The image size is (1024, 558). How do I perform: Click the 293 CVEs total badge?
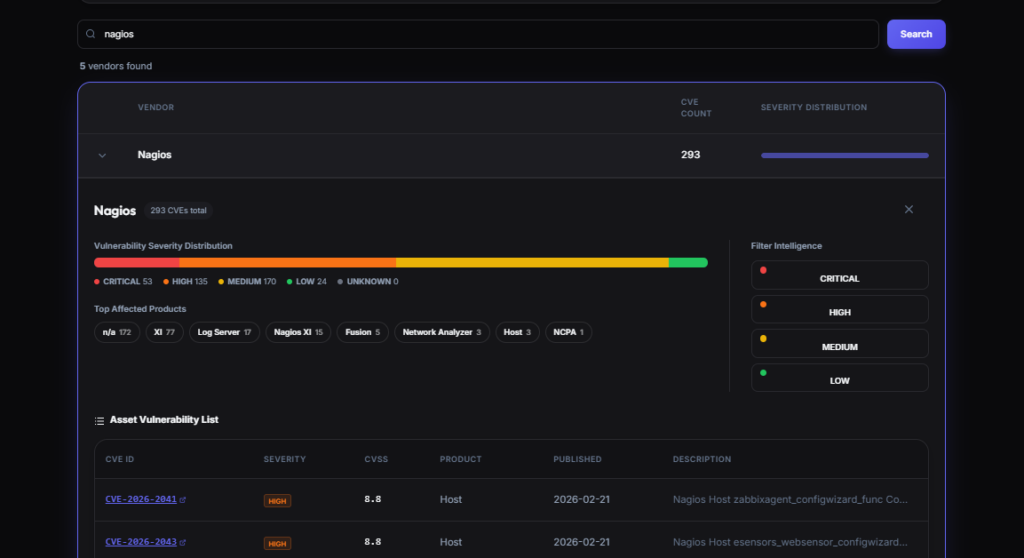point(178,210)
